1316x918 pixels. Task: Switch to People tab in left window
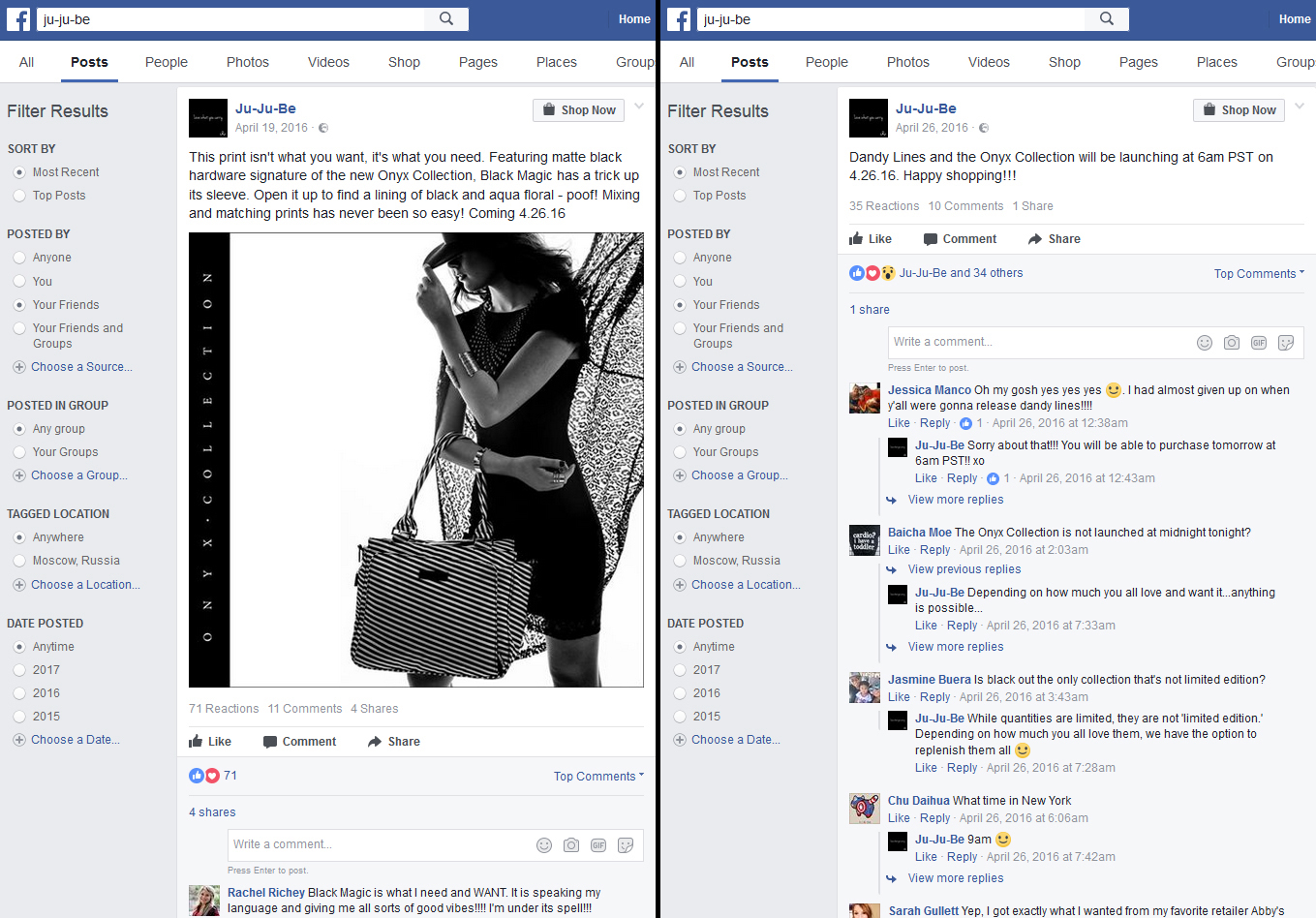167,62
